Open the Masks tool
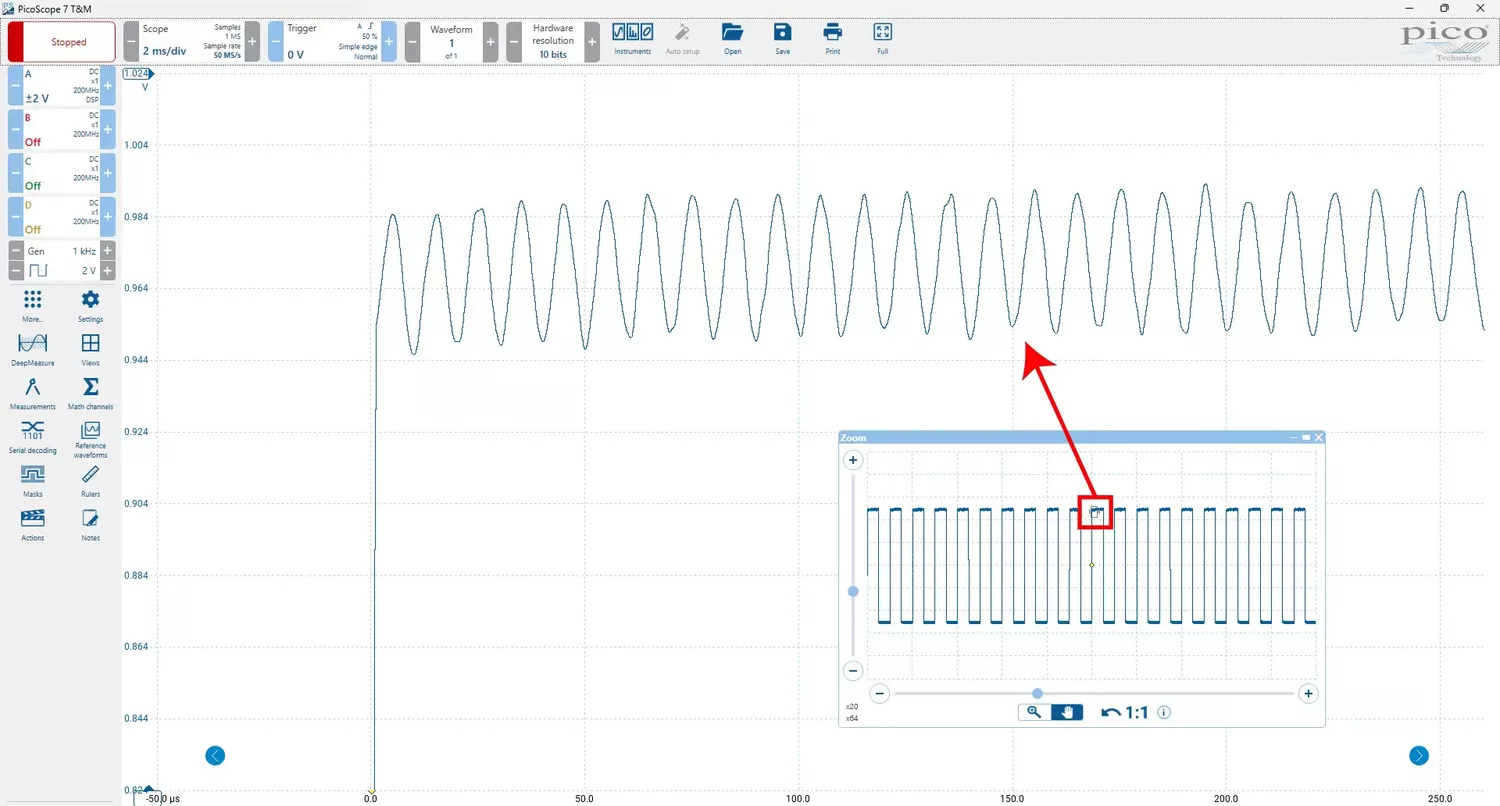Viewport: 1500px width, 806px height. click(x=32, y=478)
